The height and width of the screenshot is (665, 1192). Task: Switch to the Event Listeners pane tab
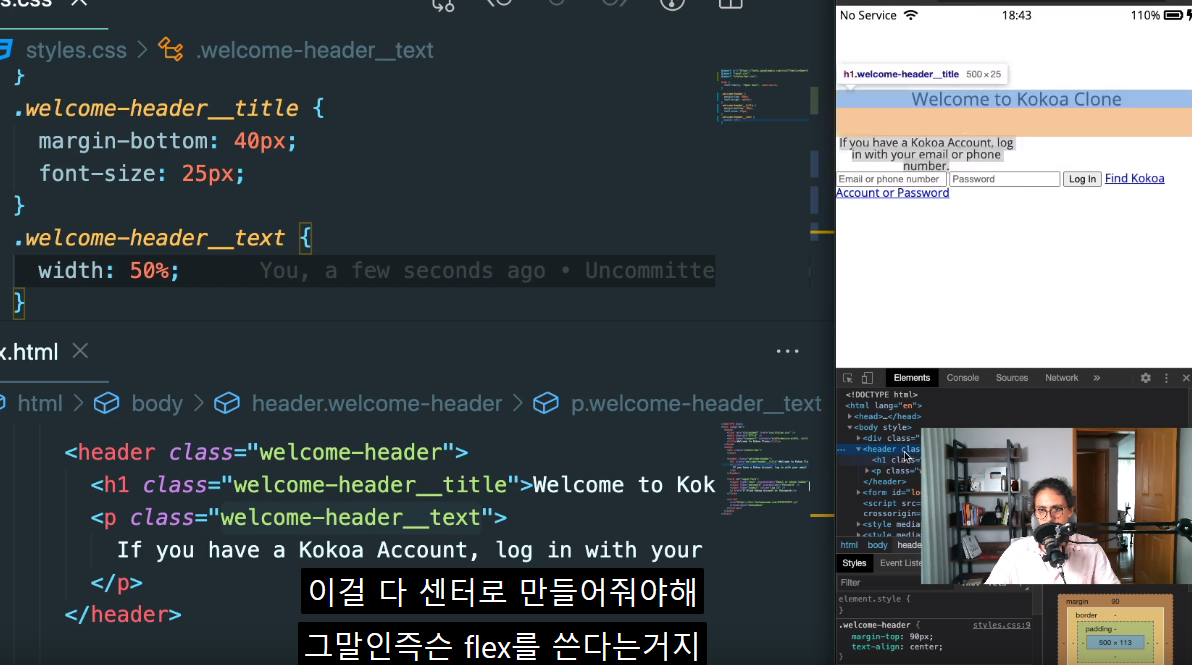900,563
